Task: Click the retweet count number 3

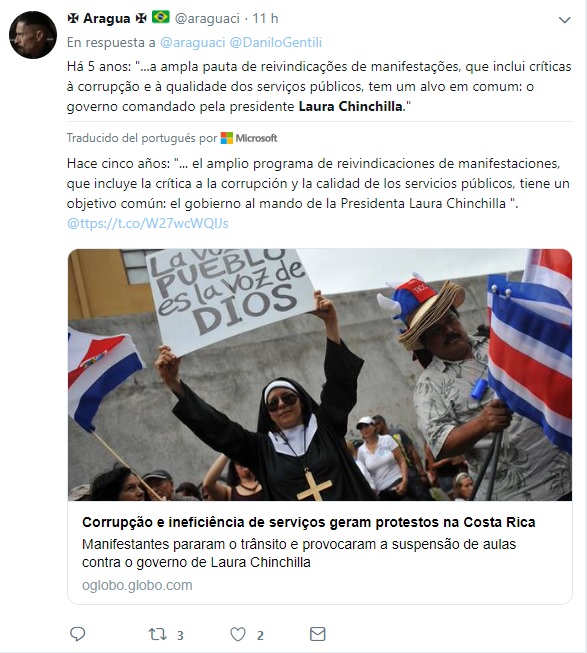Action: point(180,636)
